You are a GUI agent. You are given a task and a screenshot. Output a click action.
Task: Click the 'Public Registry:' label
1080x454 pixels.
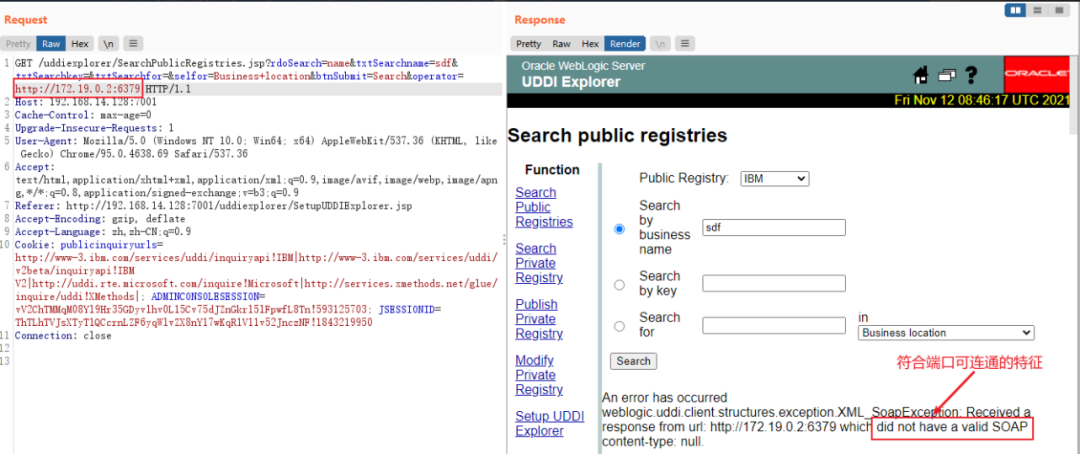click(684, 178)
